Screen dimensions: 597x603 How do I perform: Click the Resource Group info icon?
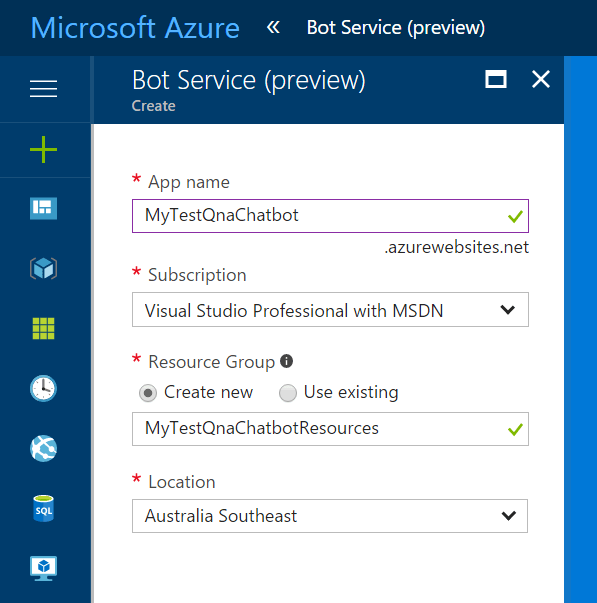point(286,361)
